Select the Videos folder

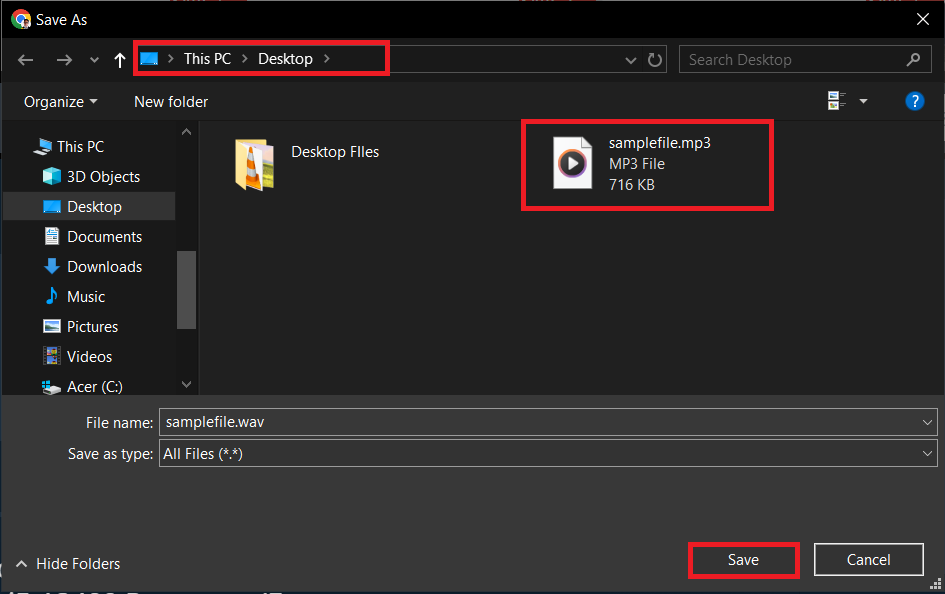pos(89,356)
